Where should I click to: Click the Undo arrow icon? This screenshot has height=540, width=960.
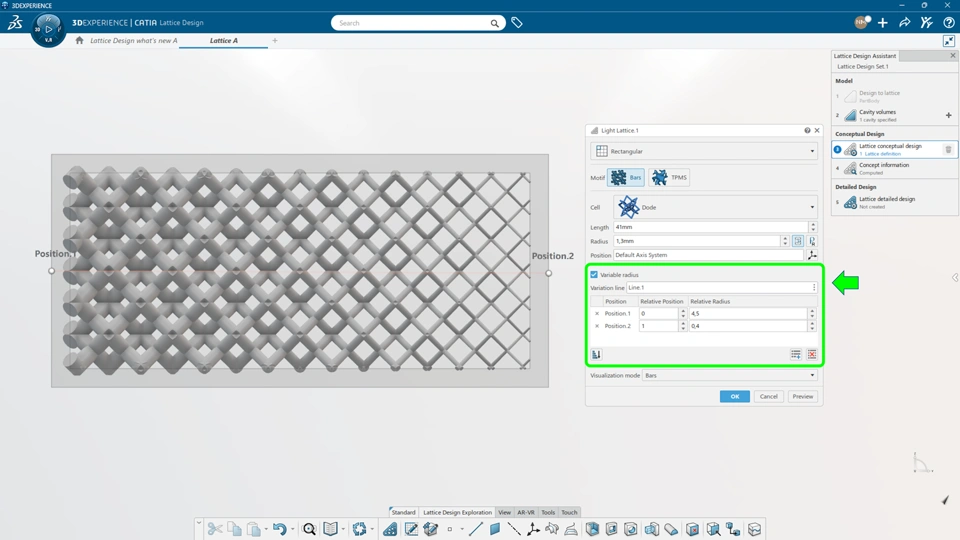[x=280, y=529]
